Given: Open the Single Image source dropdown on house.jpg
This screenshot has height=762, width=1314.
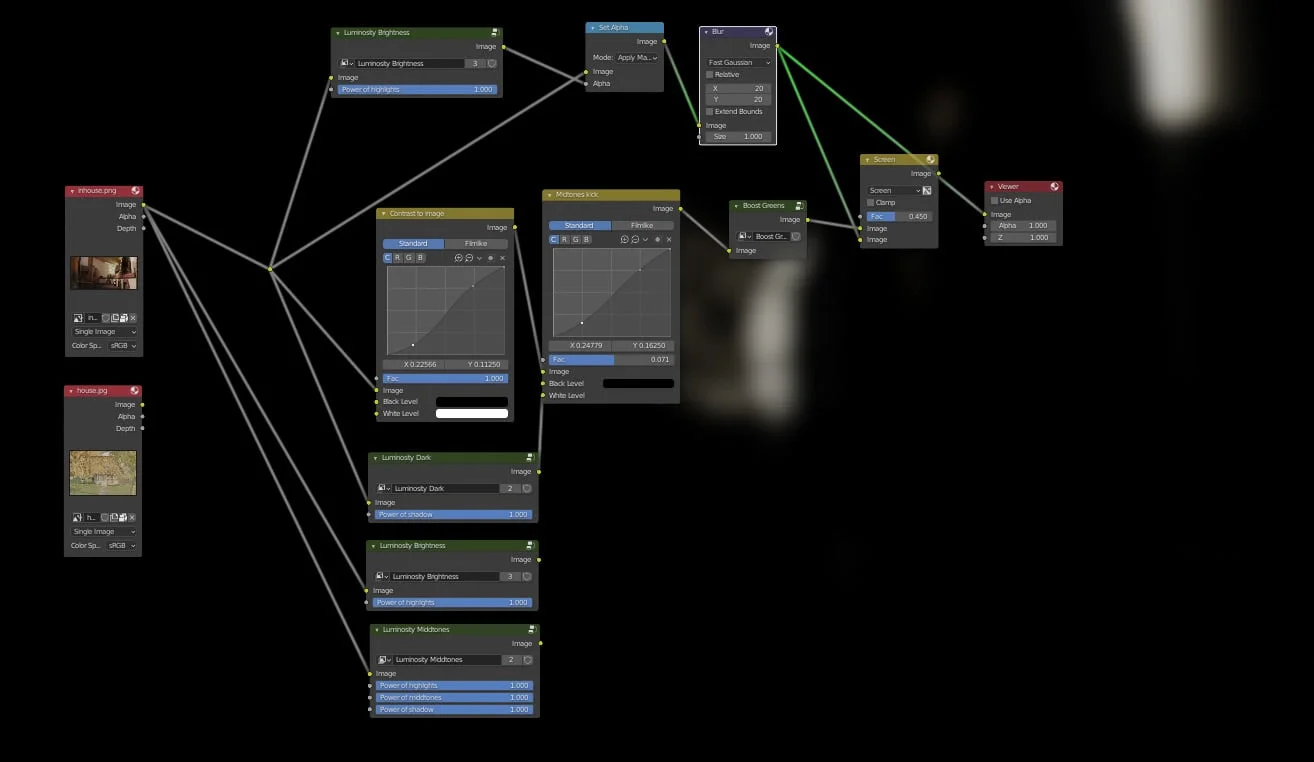Looking at the screenshot, I should pos(103,531).
